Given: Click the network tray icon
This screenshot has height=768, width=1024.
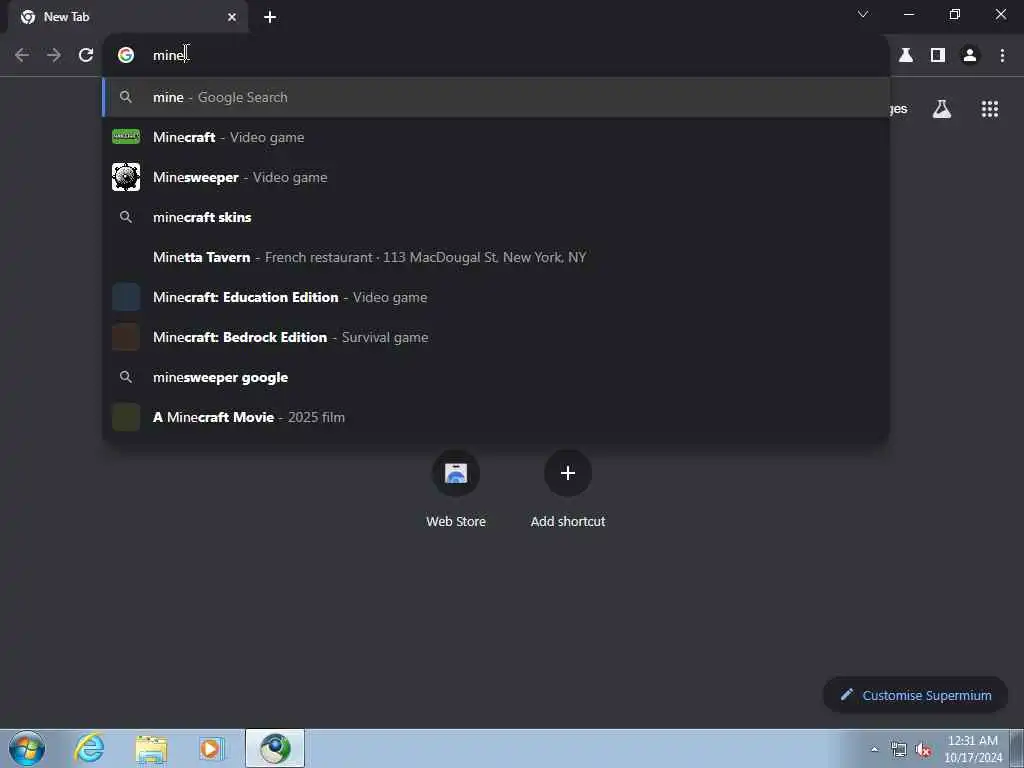Looking at the screenshot, I should [899, 750].
